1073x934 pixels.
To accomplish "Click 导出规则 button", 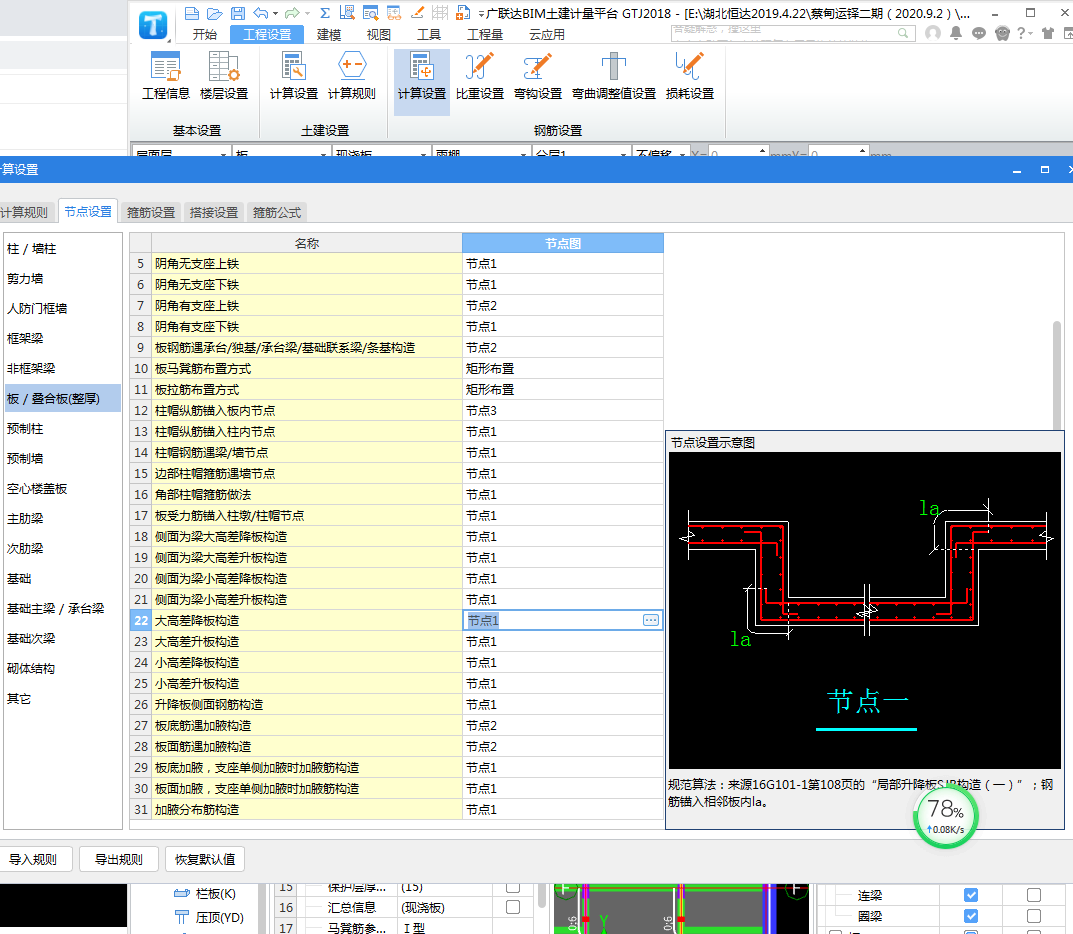I will (118, 859).
